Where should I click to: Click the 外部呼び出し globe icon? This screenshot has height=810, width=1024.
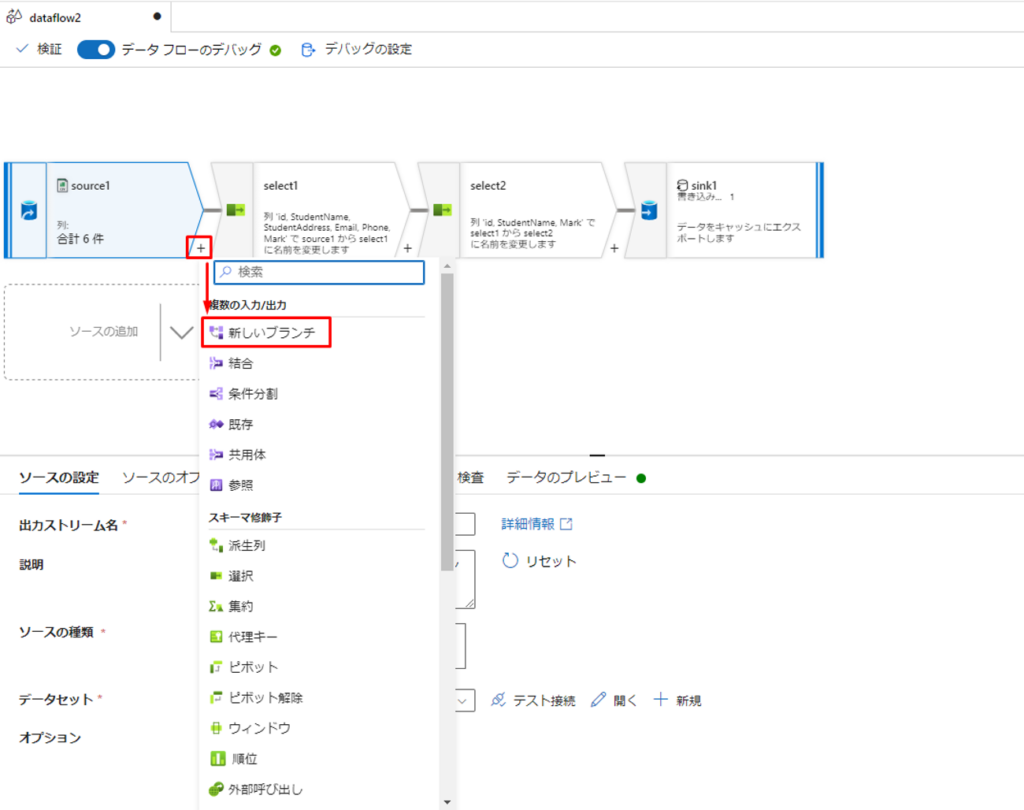coord(216,789)
